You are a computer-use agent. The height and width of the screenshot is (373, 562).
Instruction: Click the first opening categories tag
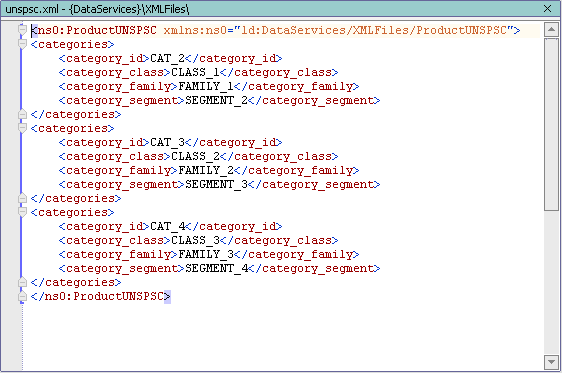(x=72, y=44)
